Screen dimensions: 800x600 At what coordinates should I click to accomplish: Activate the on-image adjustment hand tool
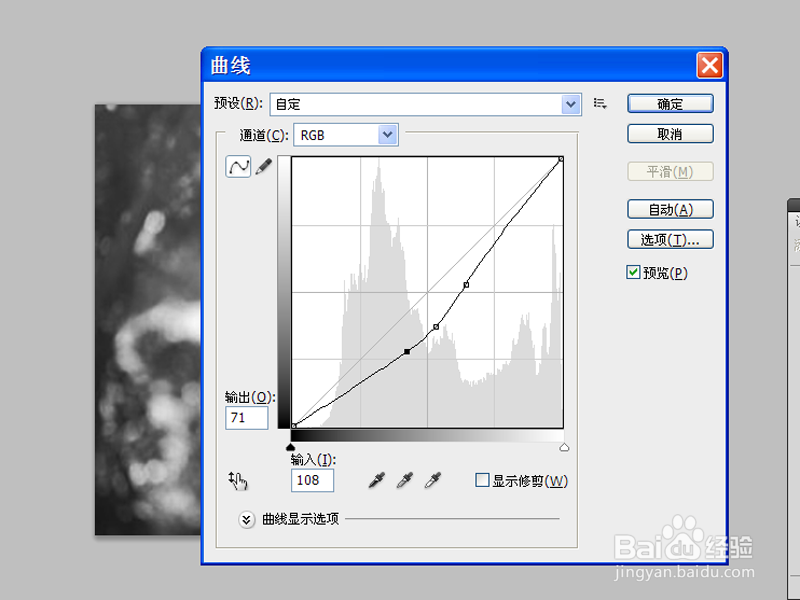(x=238, y=481)
